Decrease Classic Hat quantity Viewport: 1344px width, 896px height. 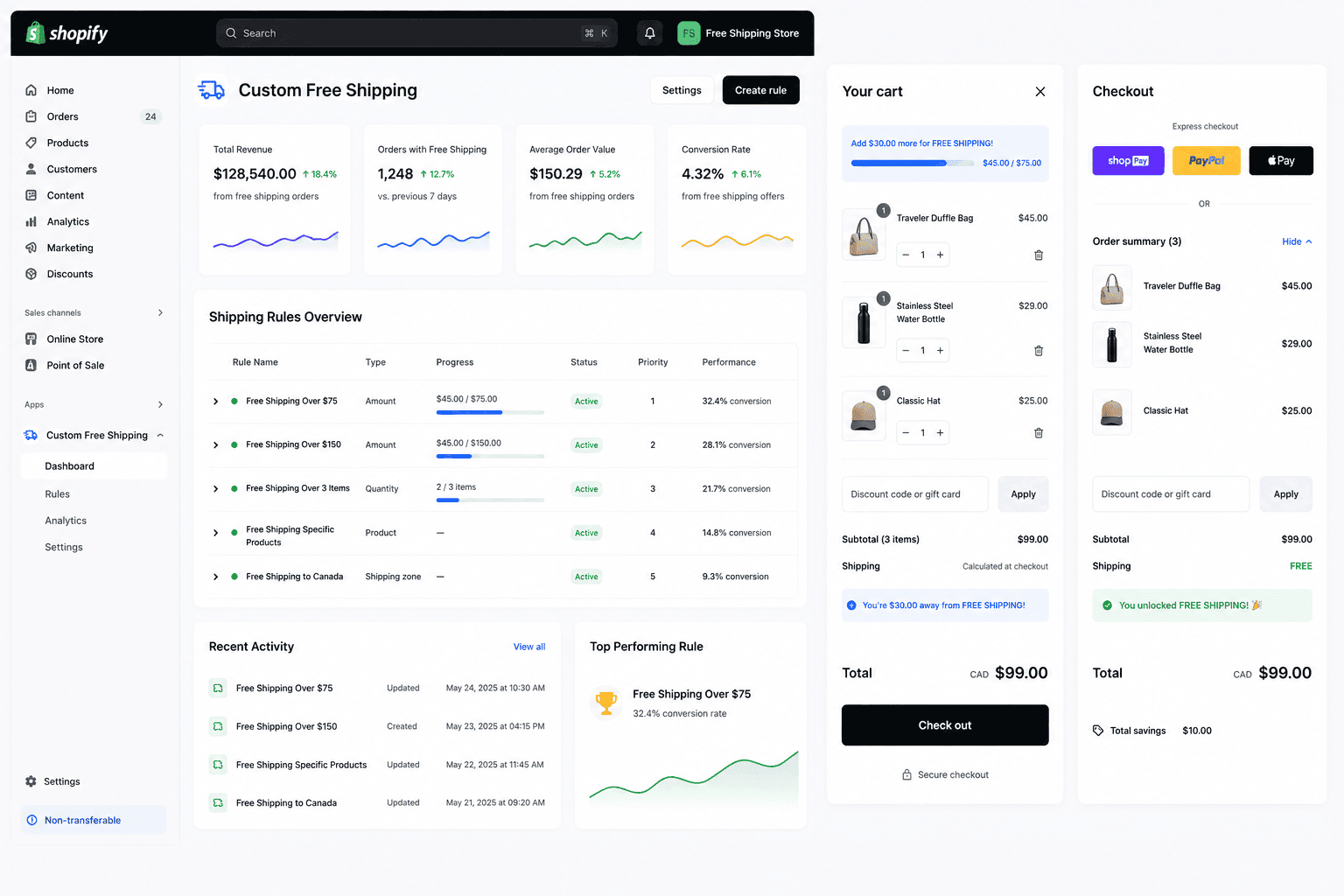click(906, 432)
